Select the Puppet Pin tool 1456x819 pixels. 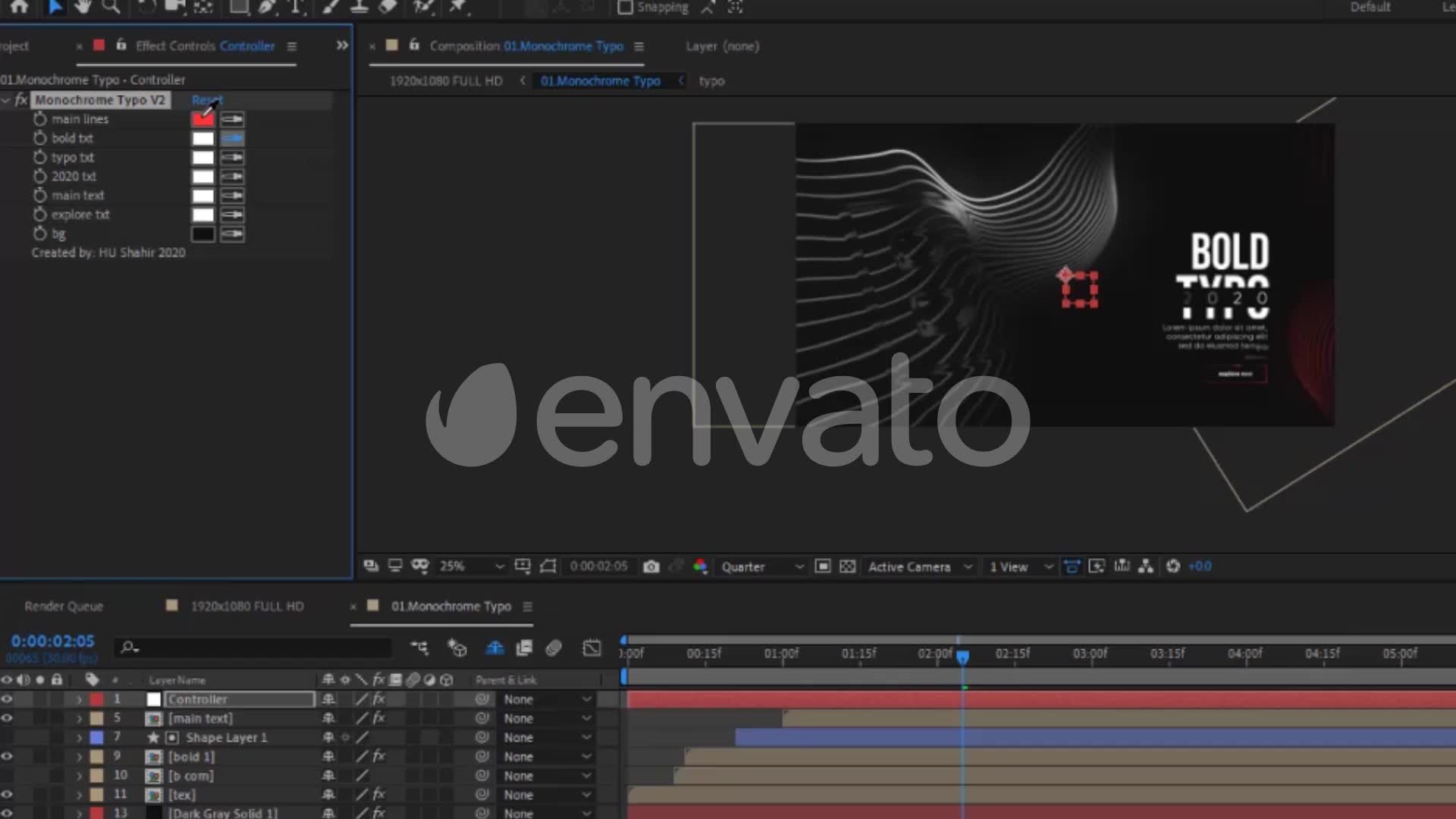[x=458, y=7]
